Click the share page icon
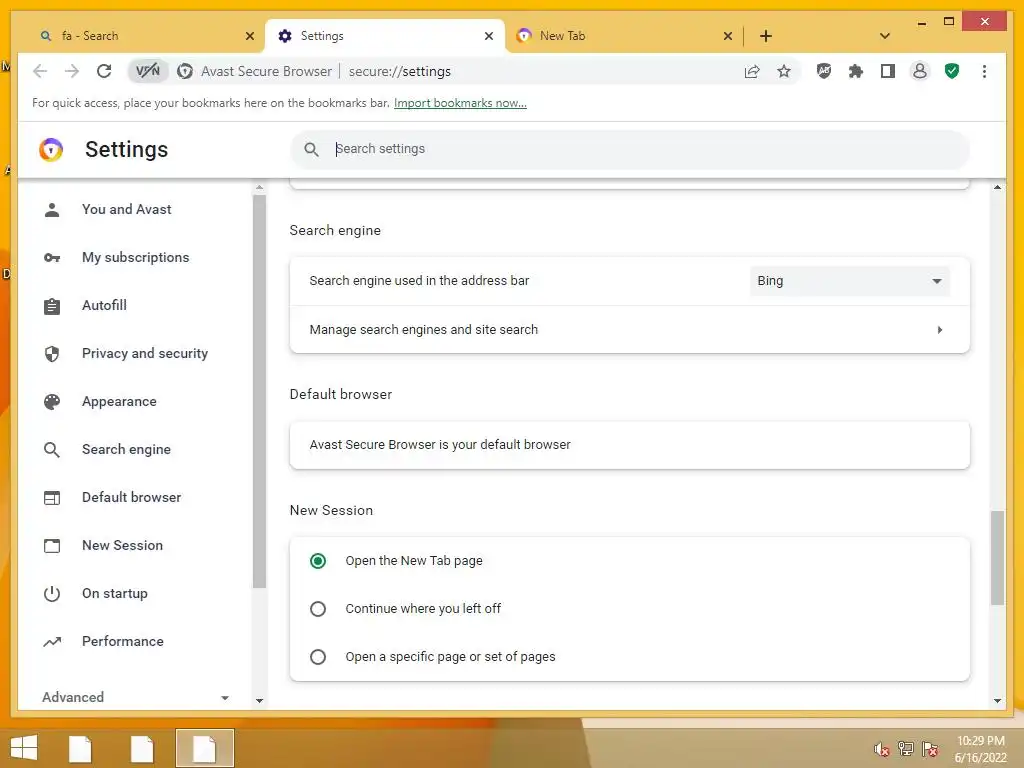 (x=752, y=71)
